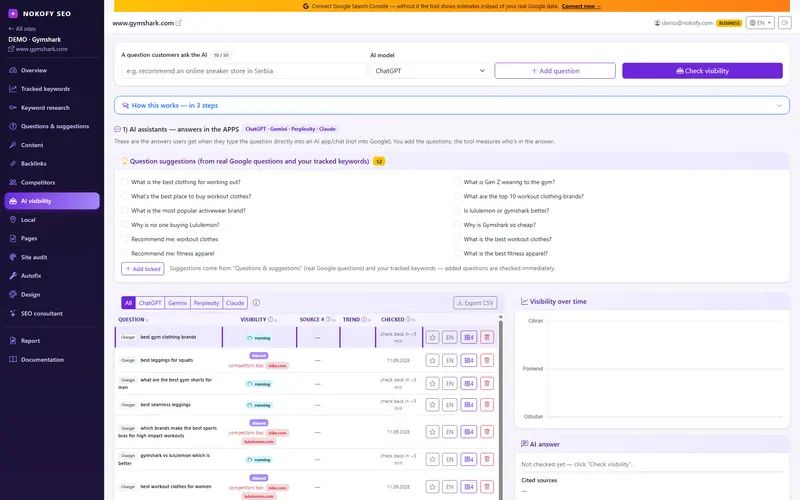This screenshot has width=800, height=500.
Task: Click the '+ Add question' button
Action: pyautogui.click(x=555, y=71)
